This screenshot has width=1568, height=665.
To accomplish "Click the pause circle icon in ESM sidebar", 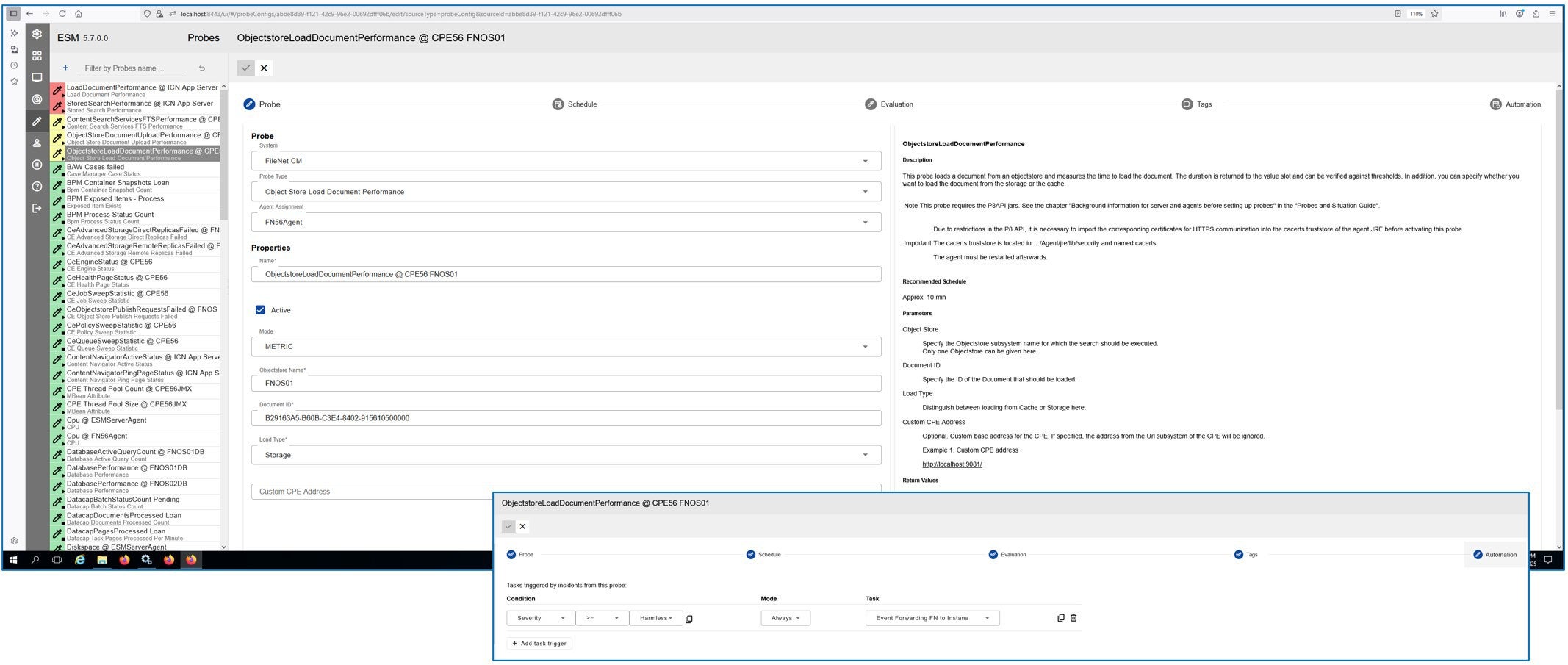I will (37, 165).
